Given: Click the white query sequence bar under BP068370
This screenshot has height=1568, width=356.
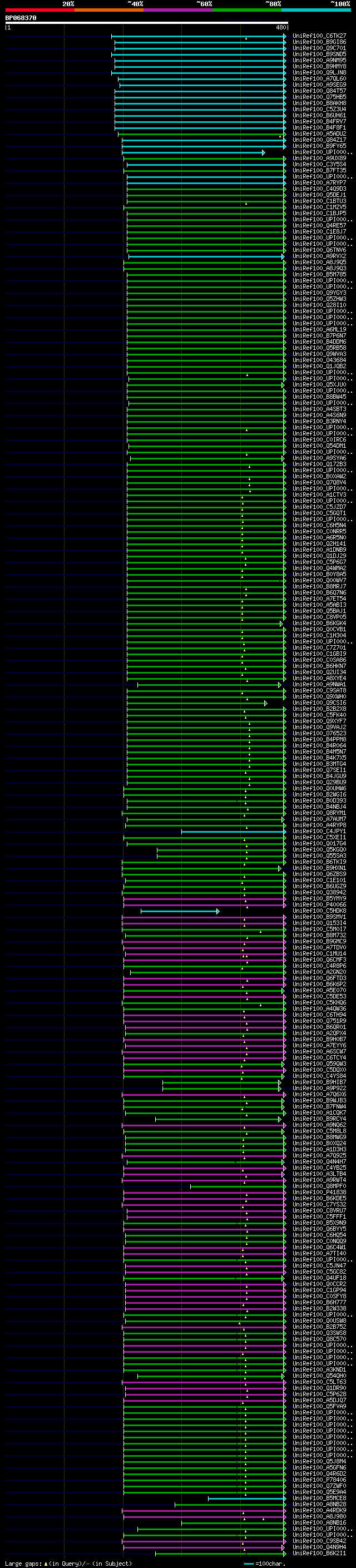Looking at the screenshot, I should [x=147, y=23].
